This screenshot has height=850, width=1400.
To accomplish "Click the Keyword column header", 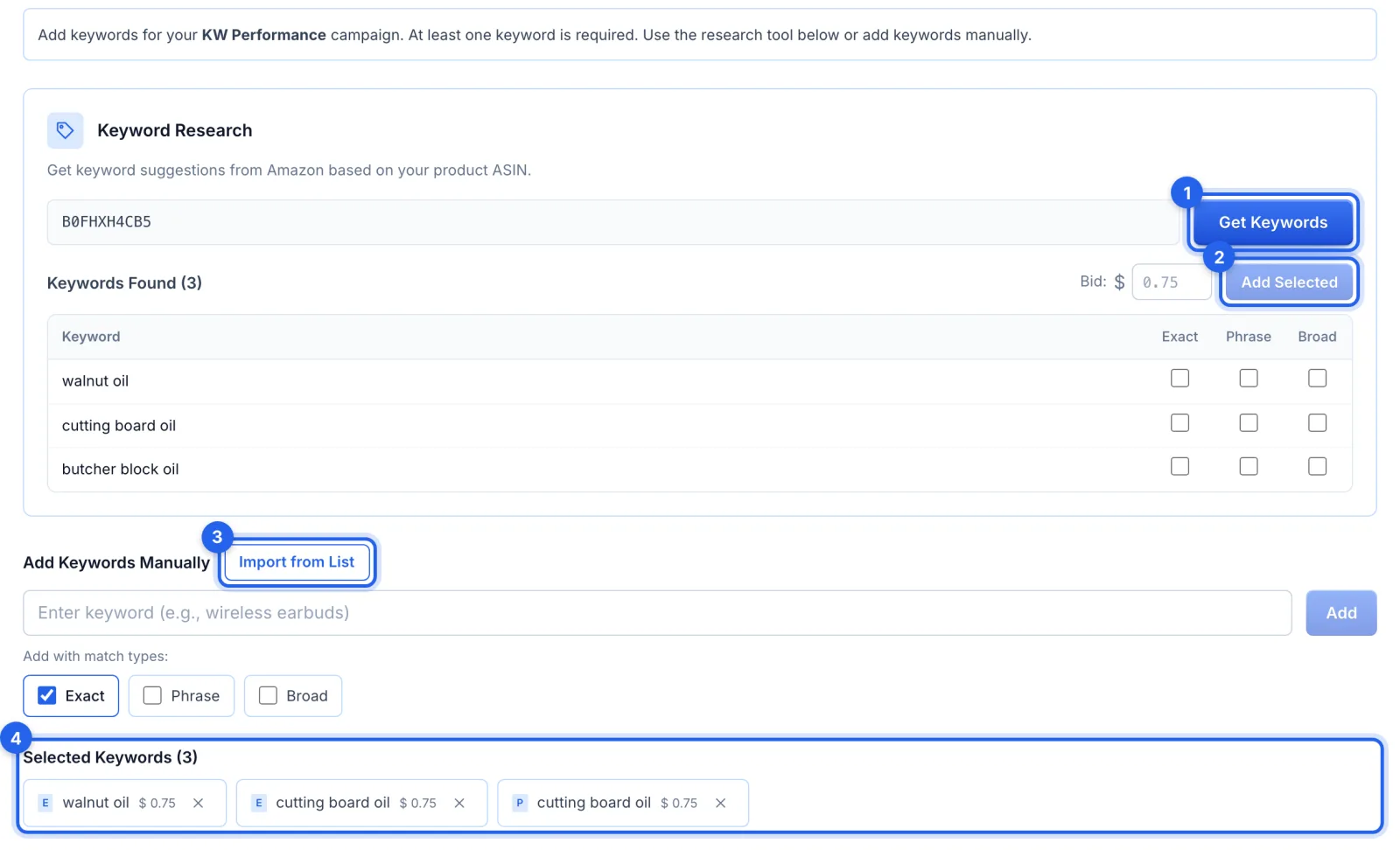I will (91, 337).
